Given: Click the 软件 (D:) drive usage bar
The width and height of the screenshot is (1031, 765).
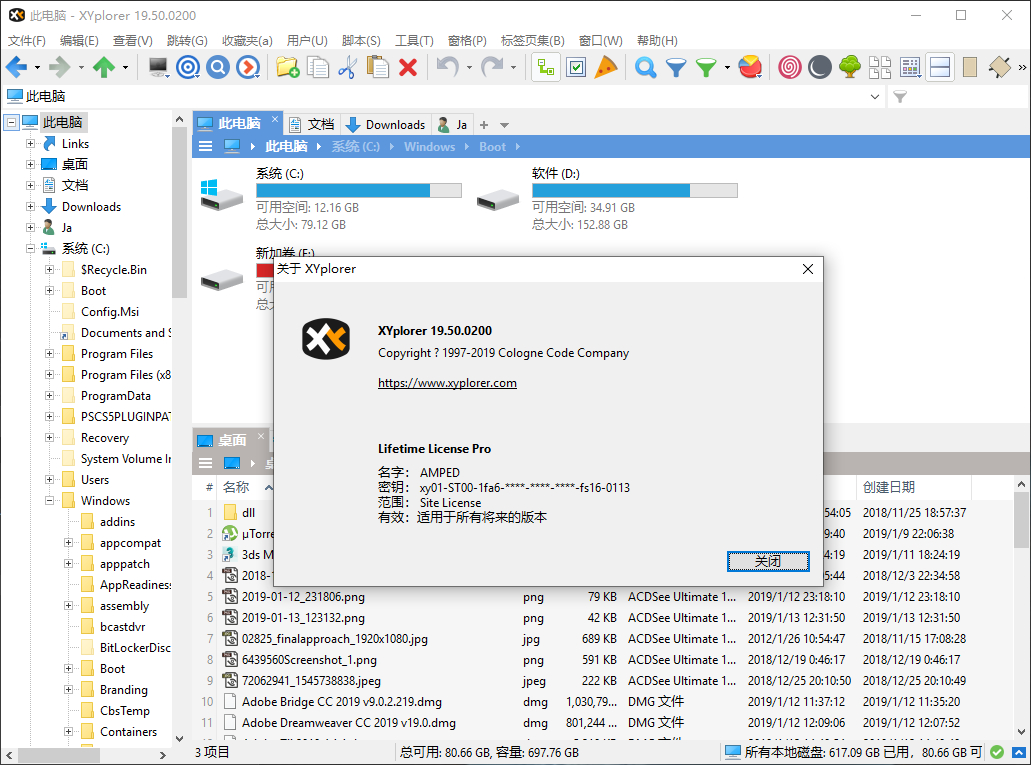Looking at the screenshot, I should [x=635, y=191].
